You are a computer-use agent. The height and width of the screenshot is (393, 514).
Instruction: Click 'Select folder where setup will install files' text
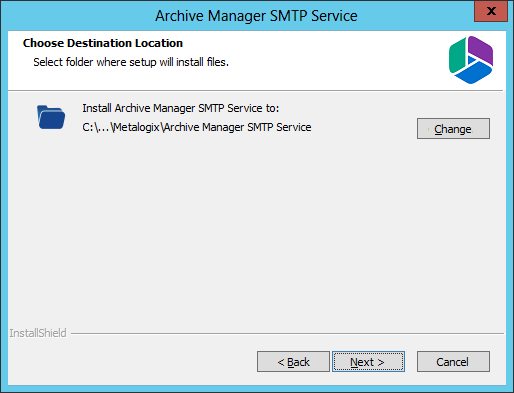tap(131, 62)
